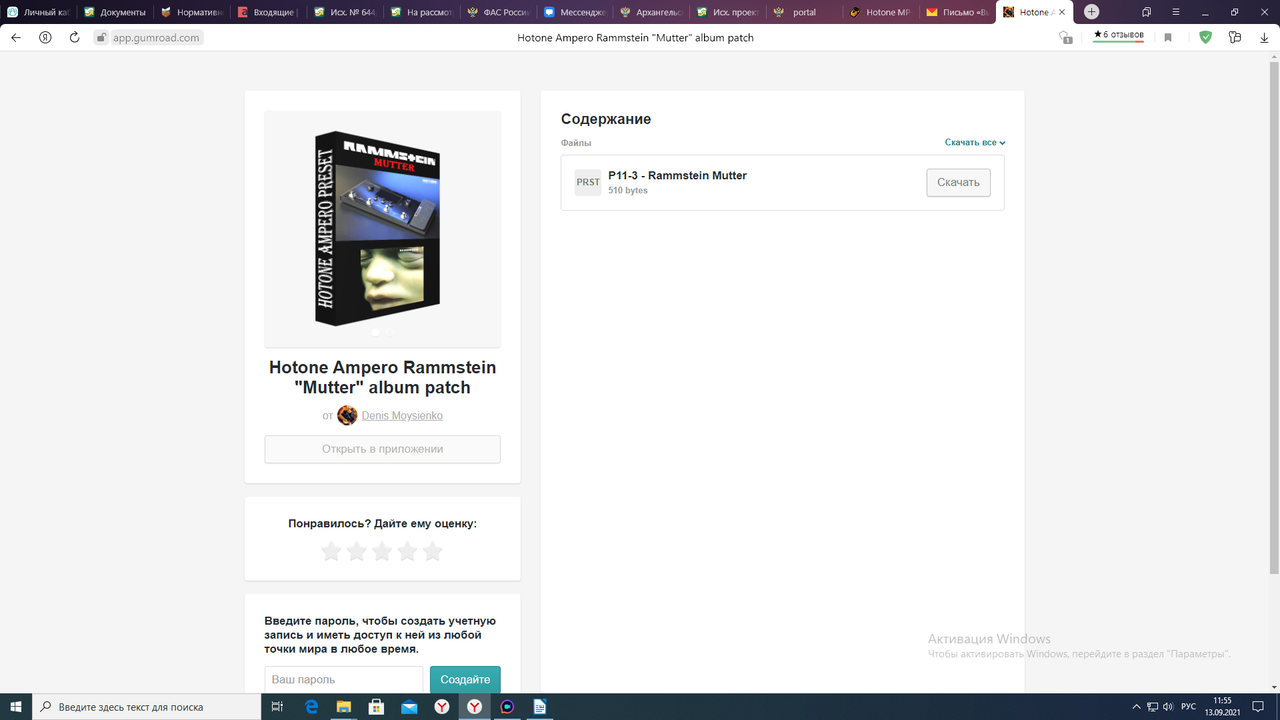Viewport: 1280px width, 720px height.
Task: Switch to the Входящие tab
Action: (267, 12)
